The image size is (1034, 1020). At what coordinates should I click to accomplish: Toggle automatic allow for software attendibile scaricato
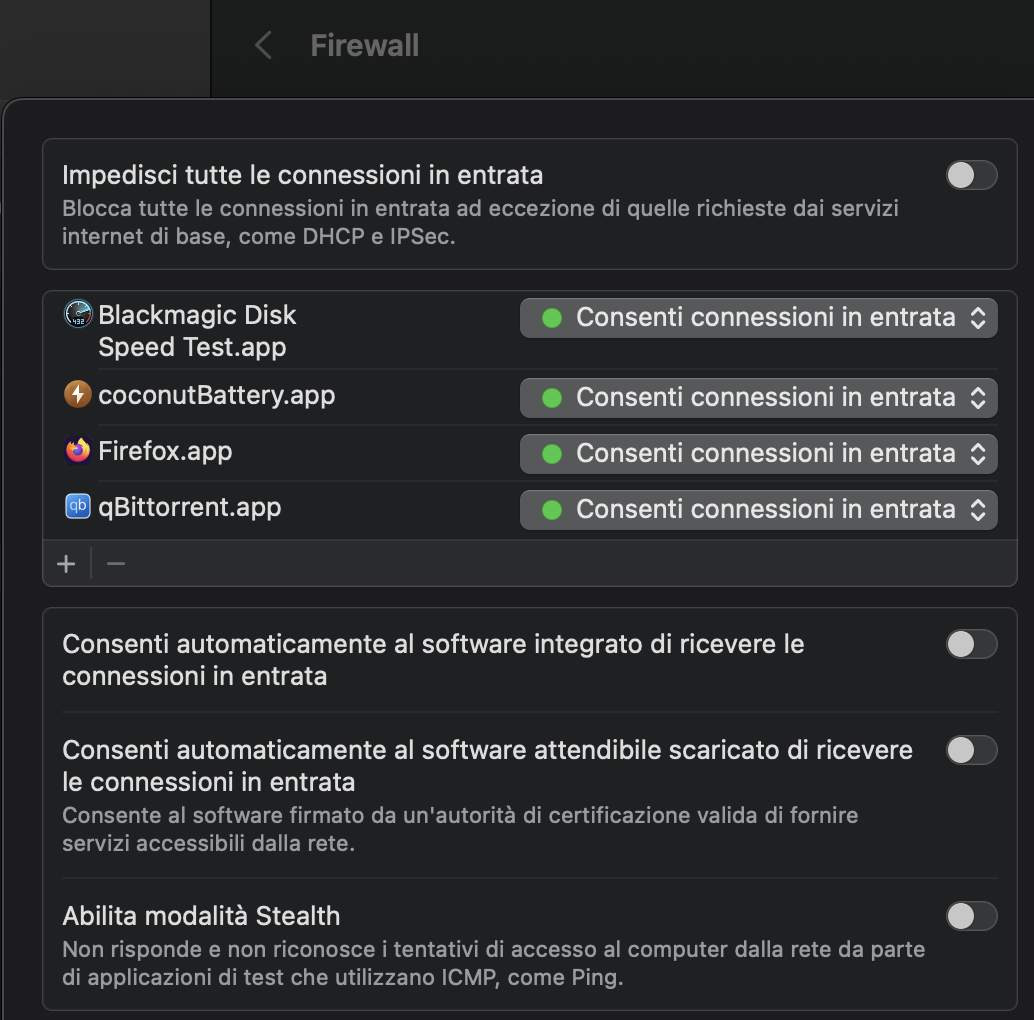click(971, 750)
